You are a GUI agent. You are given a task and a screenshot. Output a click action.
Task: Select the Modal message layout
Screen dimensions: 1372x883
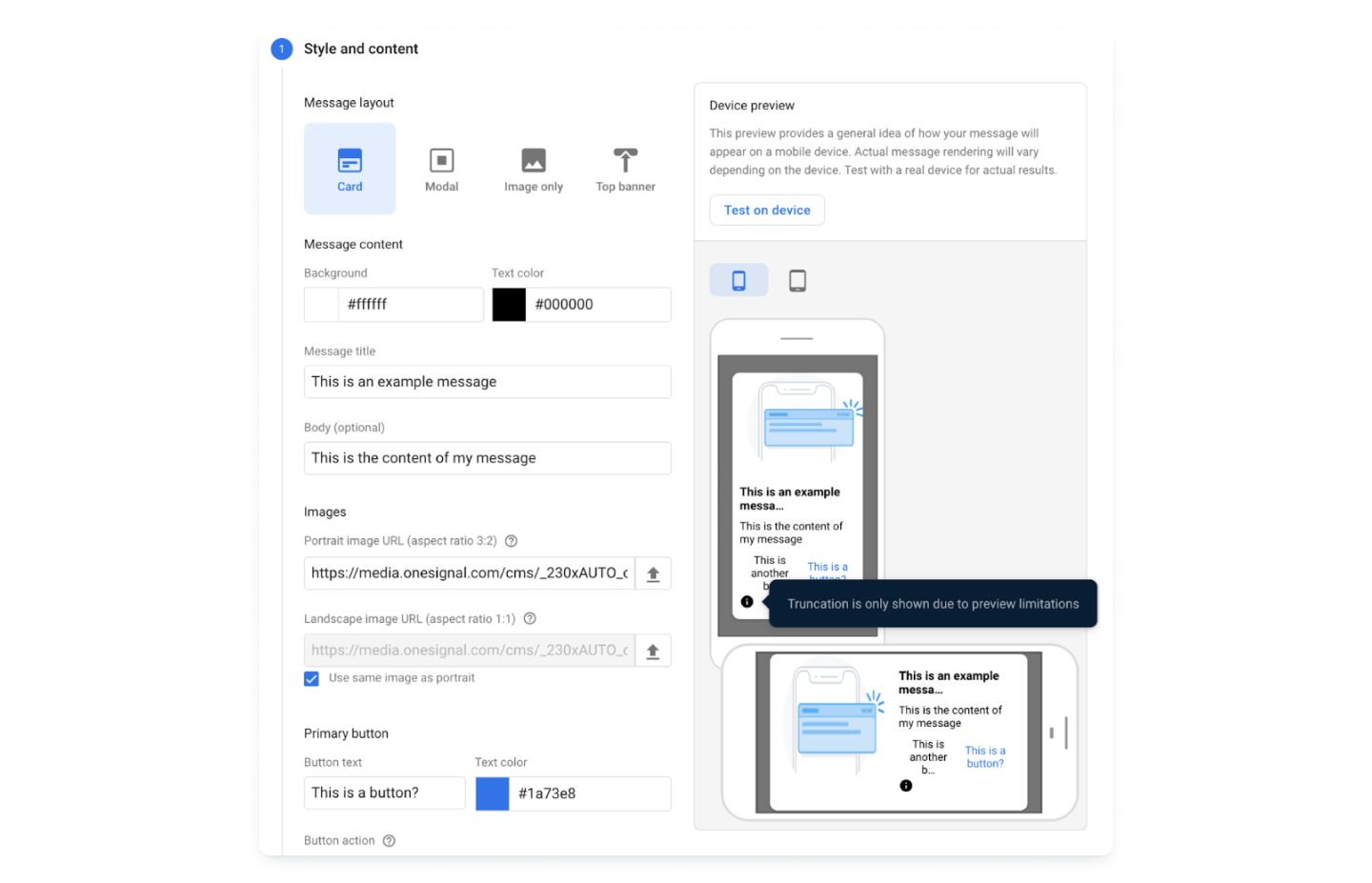click(441, 168)
